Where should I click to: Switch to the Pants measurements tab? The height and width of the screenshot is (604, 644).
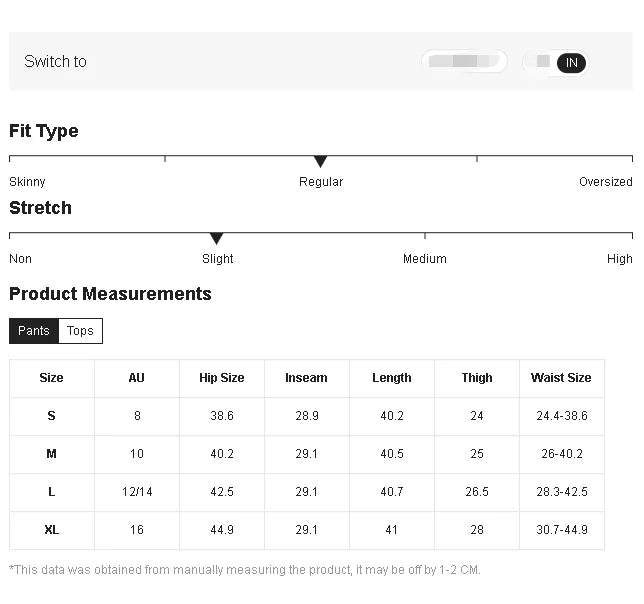pyautogui.click(x=34, y=331)
